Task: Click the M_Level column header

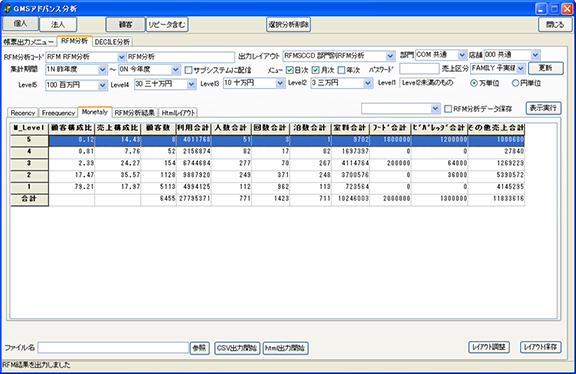Action: (x=29, y=128)
